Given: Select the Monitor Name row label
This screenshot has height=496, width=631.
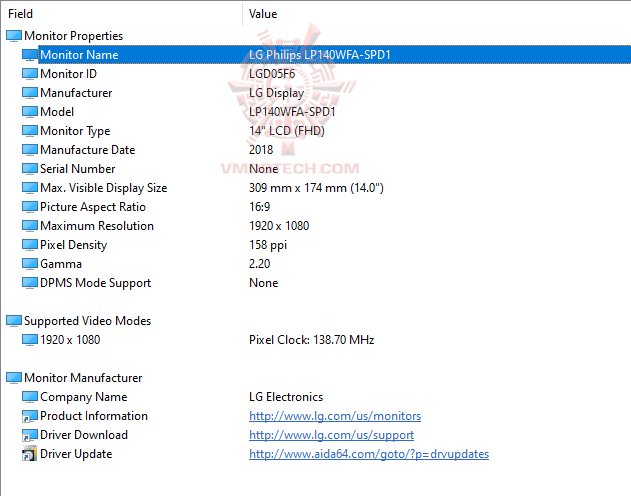Looking at the screenshot, I should point(79,55).
